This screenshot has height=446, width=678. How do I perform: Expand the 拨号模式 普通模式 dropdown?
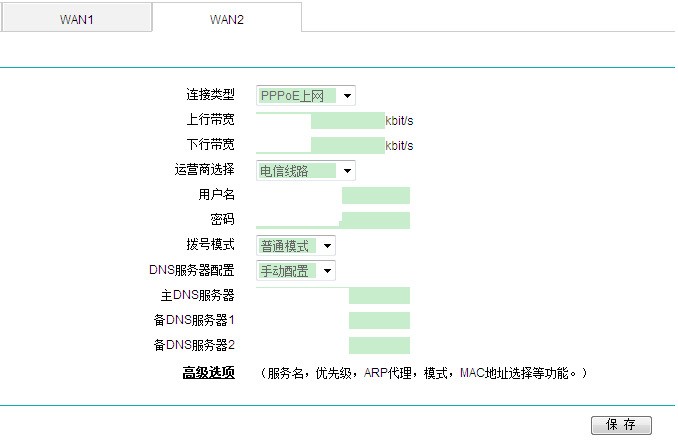point(296,246)
